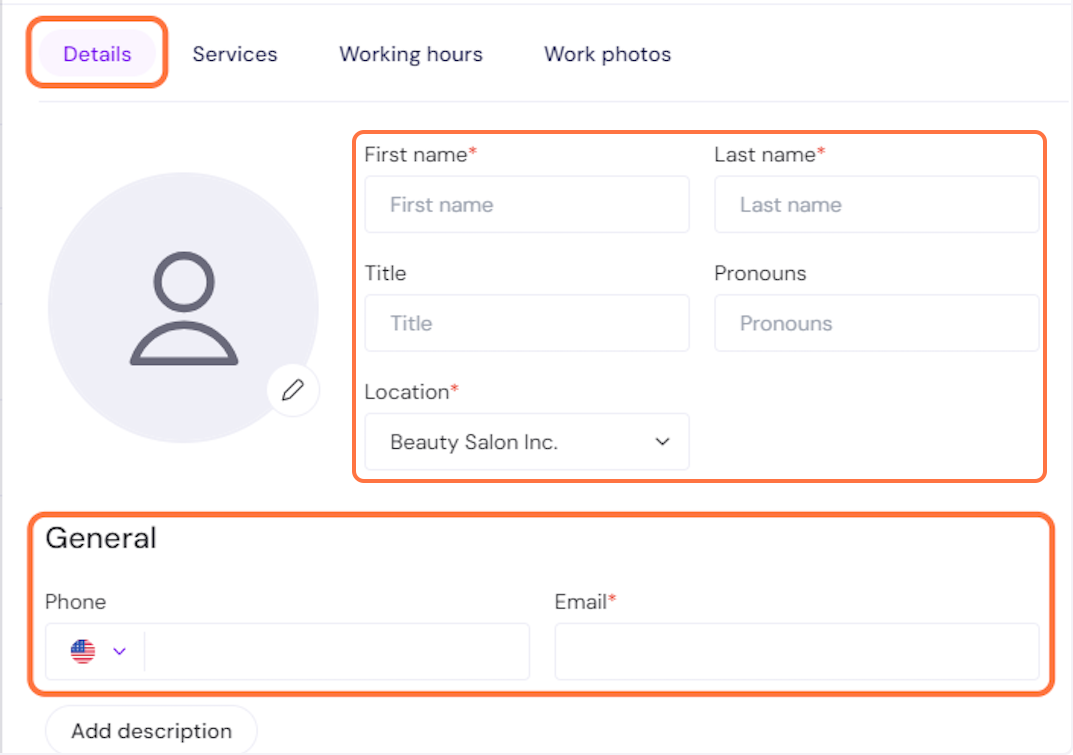The width and height of the screenshot is (1073, 755).
Task: Open the Services tab
Action: click(235, 54)
